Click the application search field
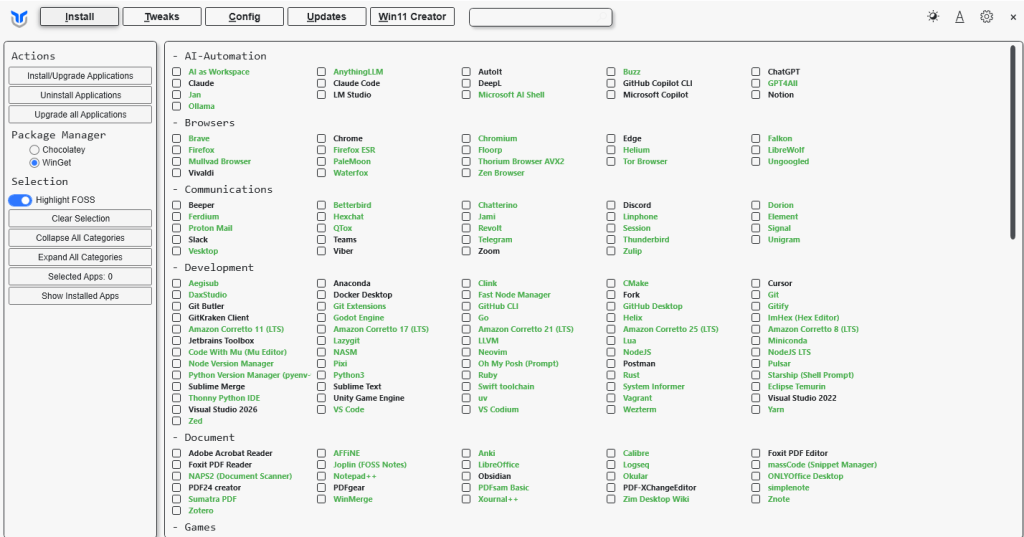Screen dimensions: 1024x537 (x=541, y=17)
